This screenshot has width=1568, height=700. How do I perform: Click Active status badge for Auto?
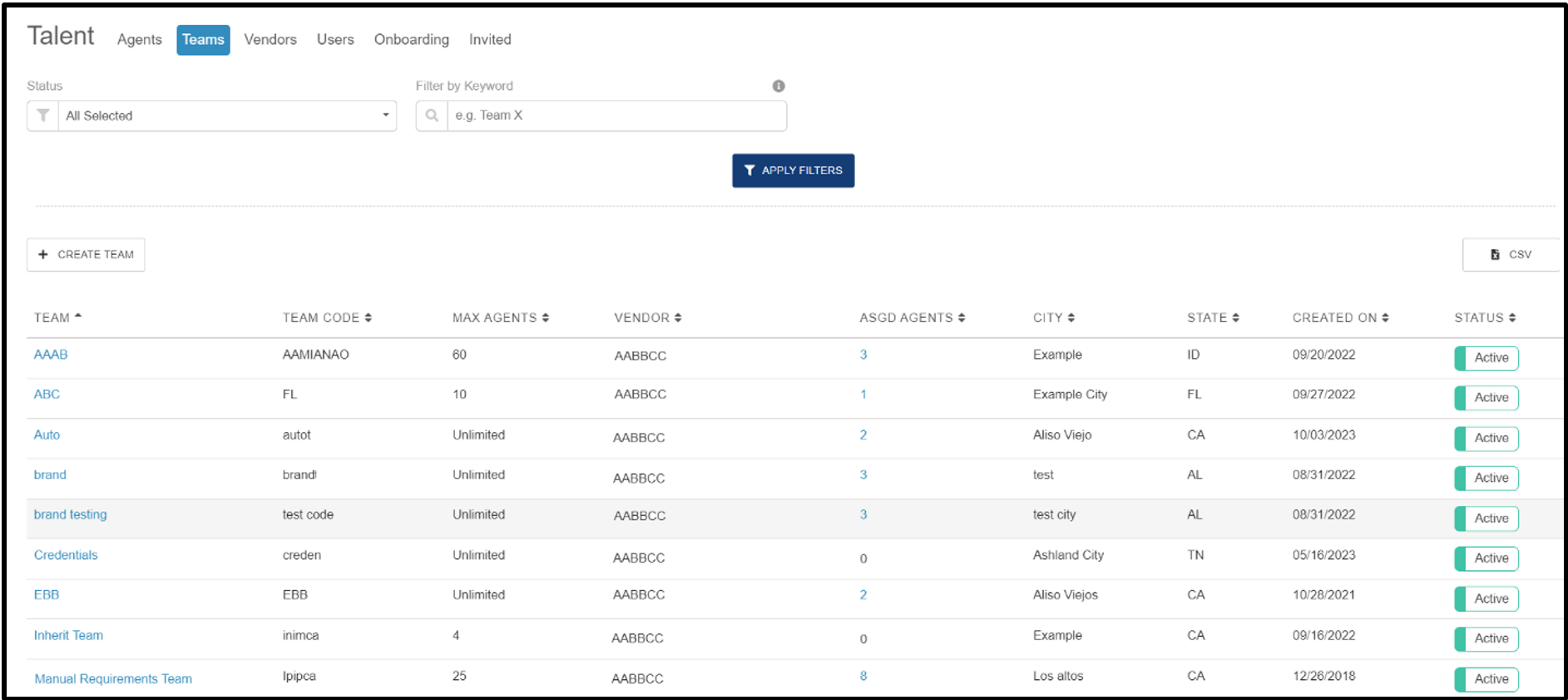(x=1486, y=438)
